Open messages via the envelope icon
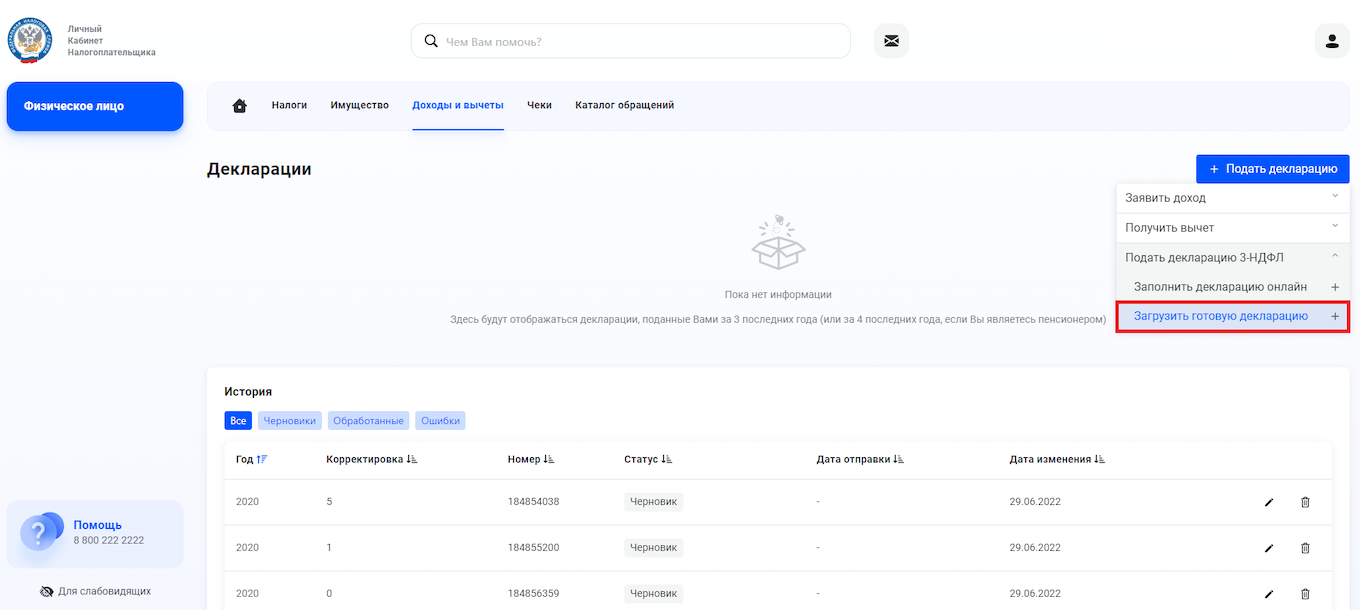 point(891,41)
